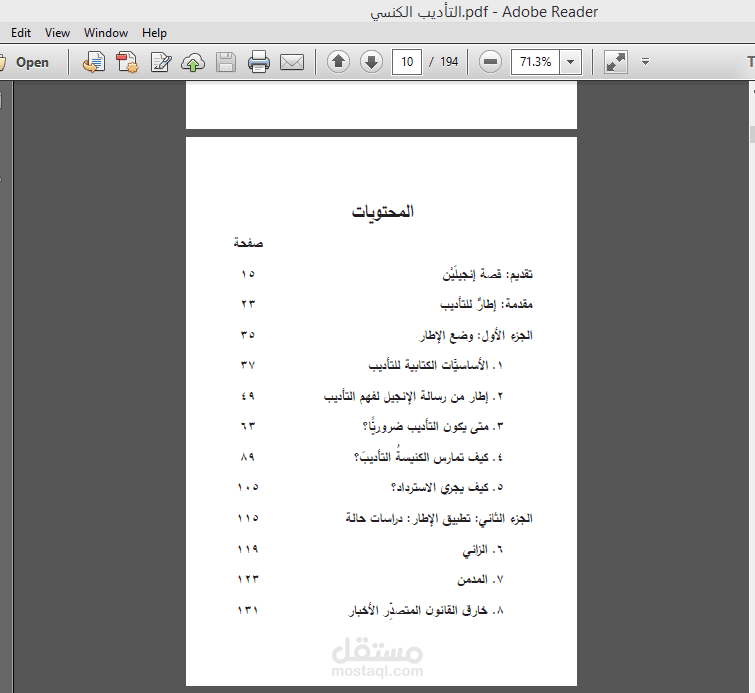
Task: Click entry ٢. إطار من رسالة الإنجيل
Action: (414, 396)
